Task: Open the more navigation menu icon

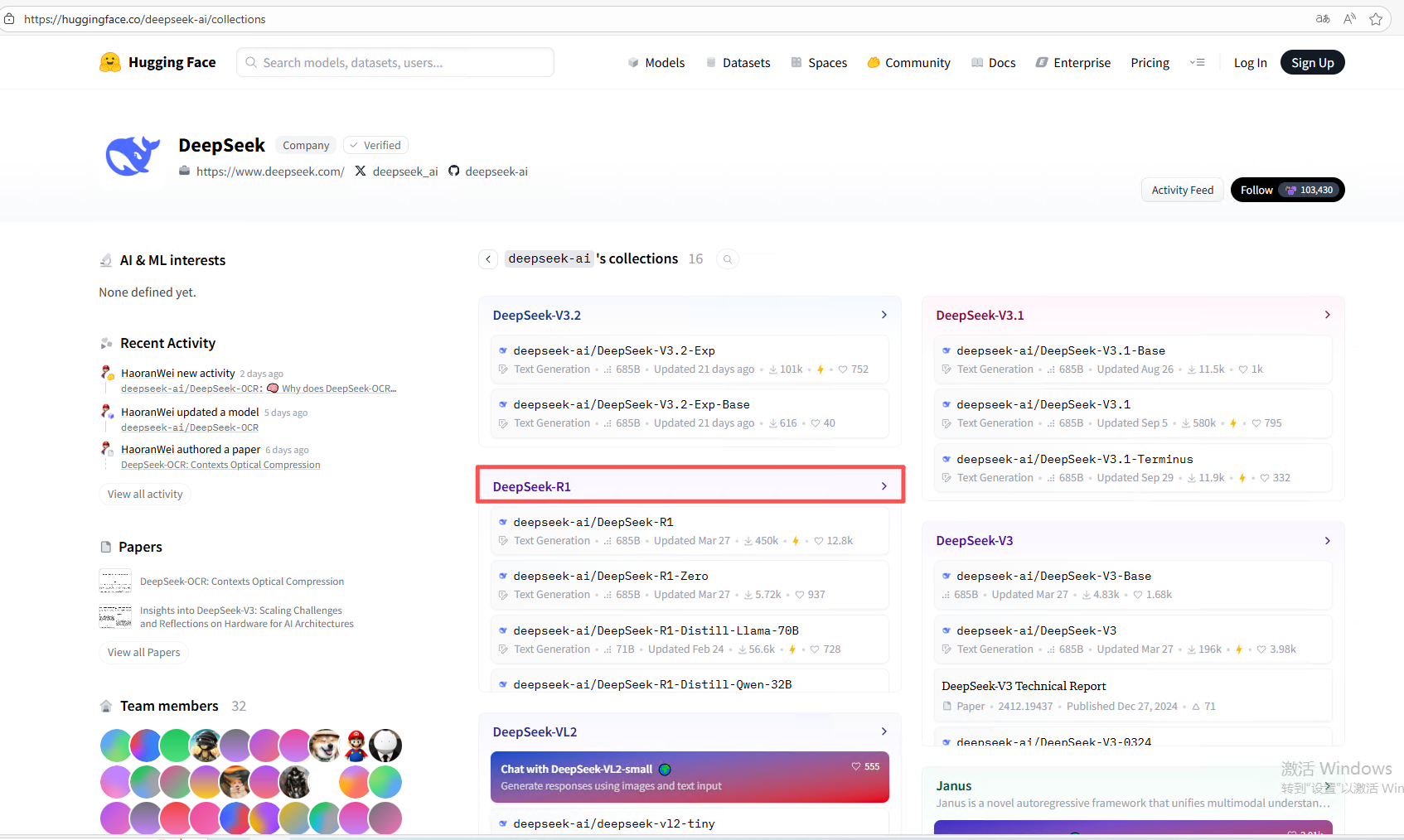Action: (1197, 62)
